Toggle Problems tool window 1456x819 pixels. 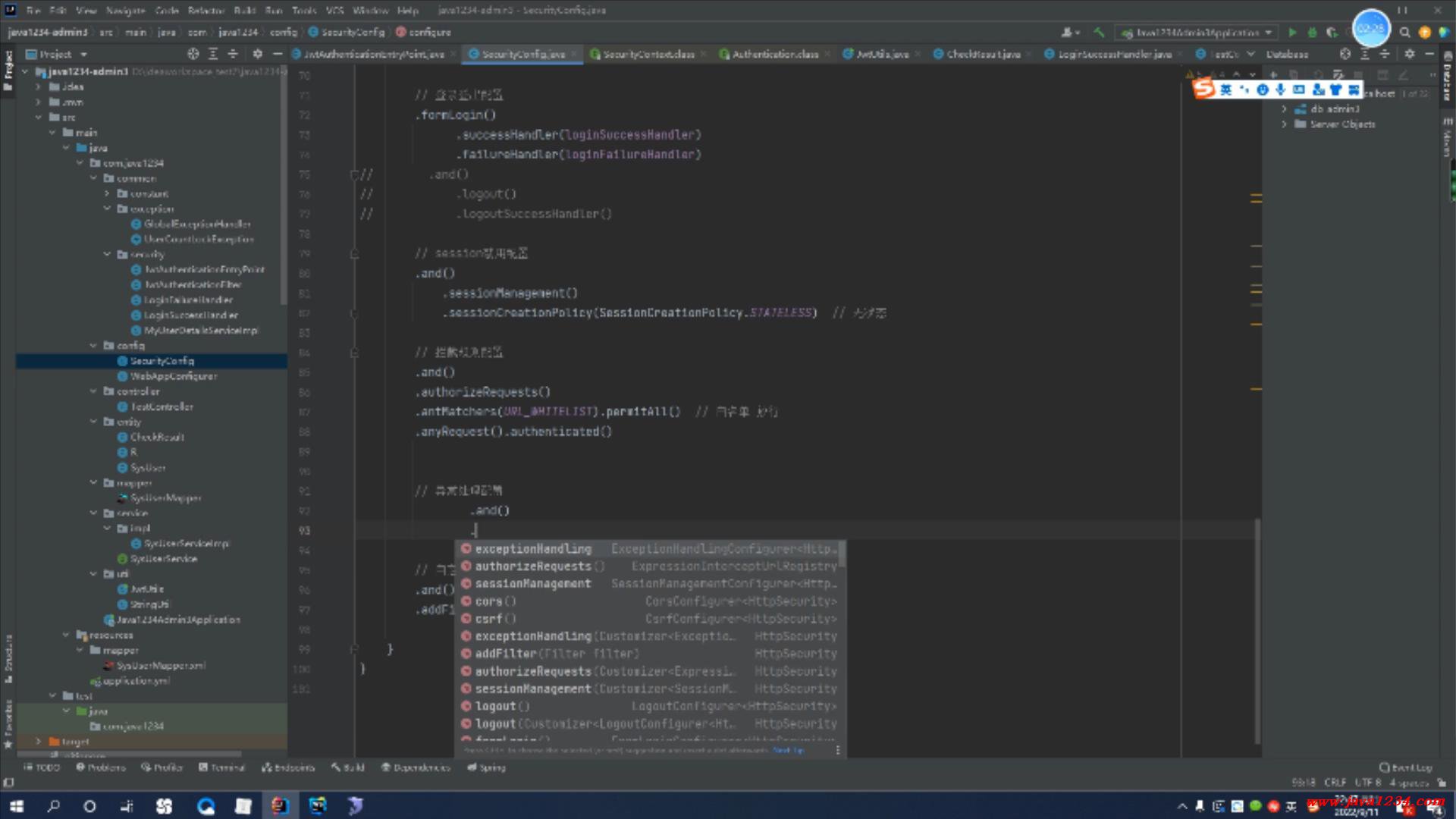[x=101, y=767]
